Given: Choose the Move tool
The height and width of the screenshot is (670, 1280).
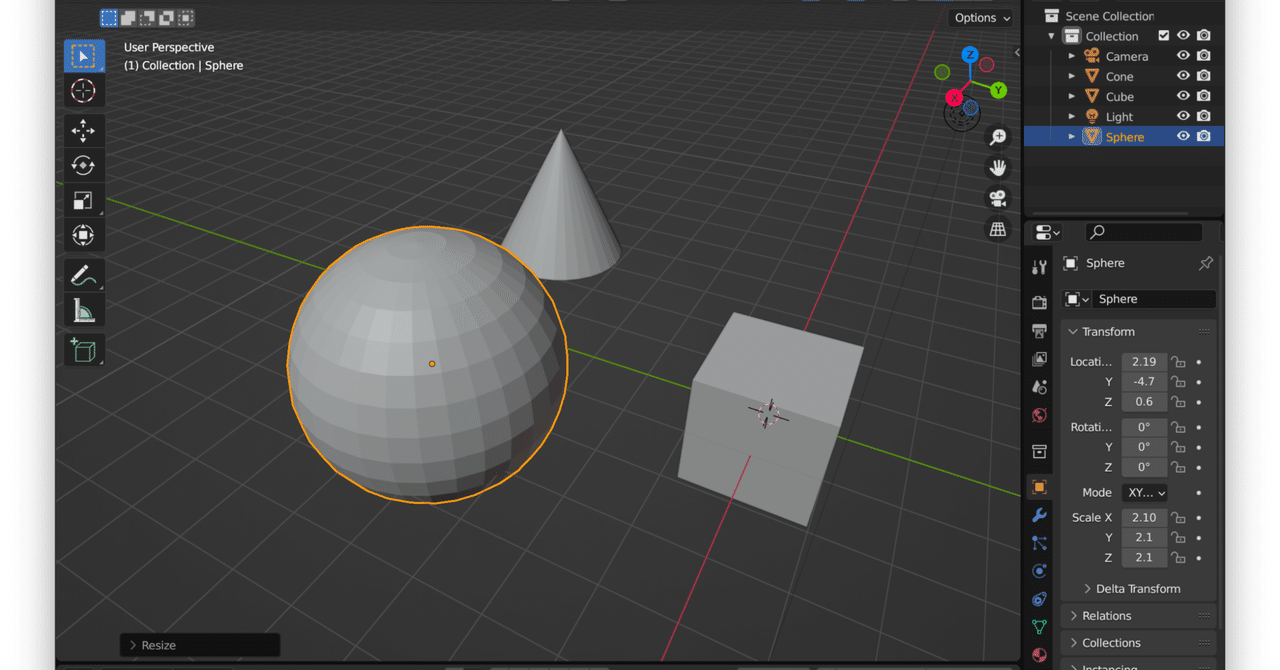Looking at the screenshot, I should pyautogui.click(x=84, y=131).
